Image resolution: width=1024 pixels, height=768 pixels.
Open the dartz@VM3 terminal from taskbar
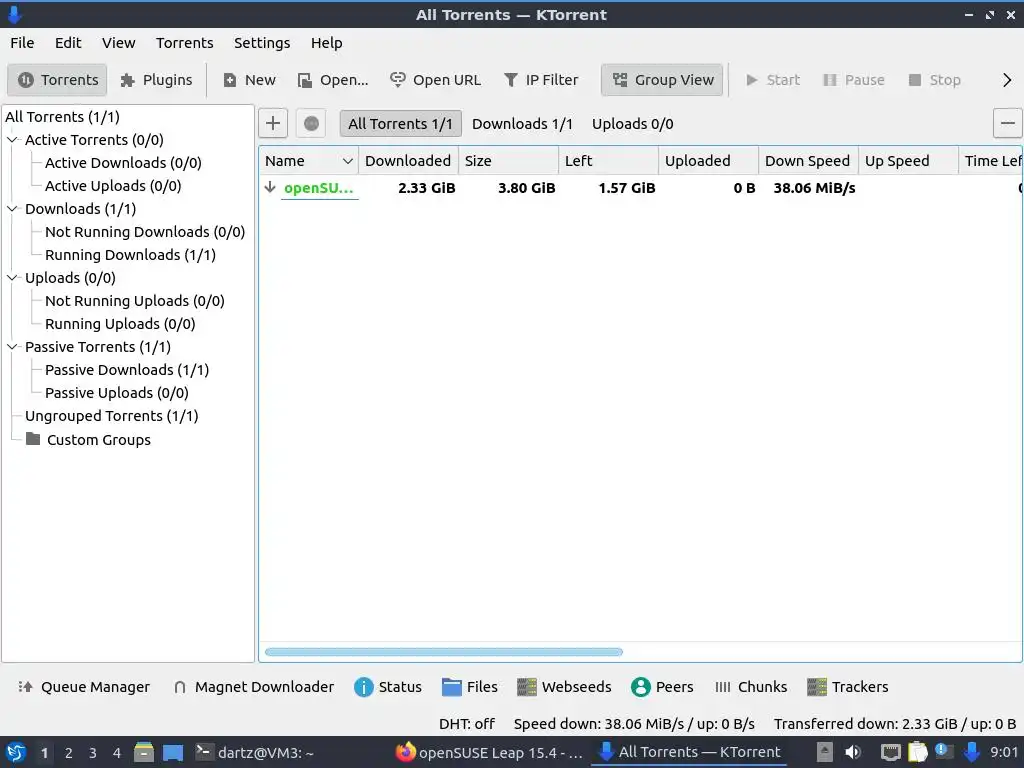pos(255,753)
